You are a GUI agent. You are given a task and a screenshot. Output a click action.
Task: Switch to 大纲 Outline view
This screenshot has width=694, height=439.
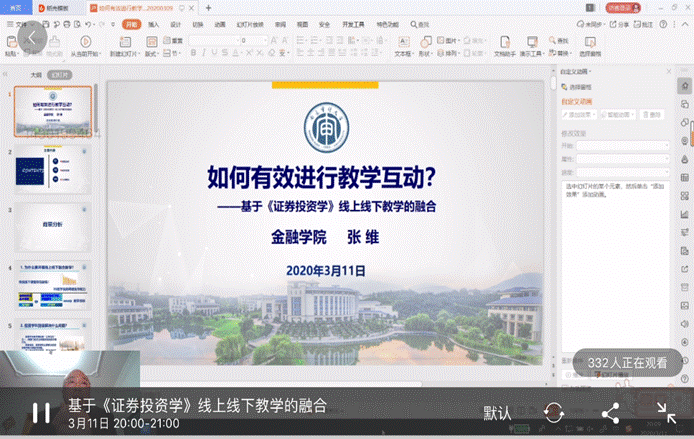[x=36, y=75]
